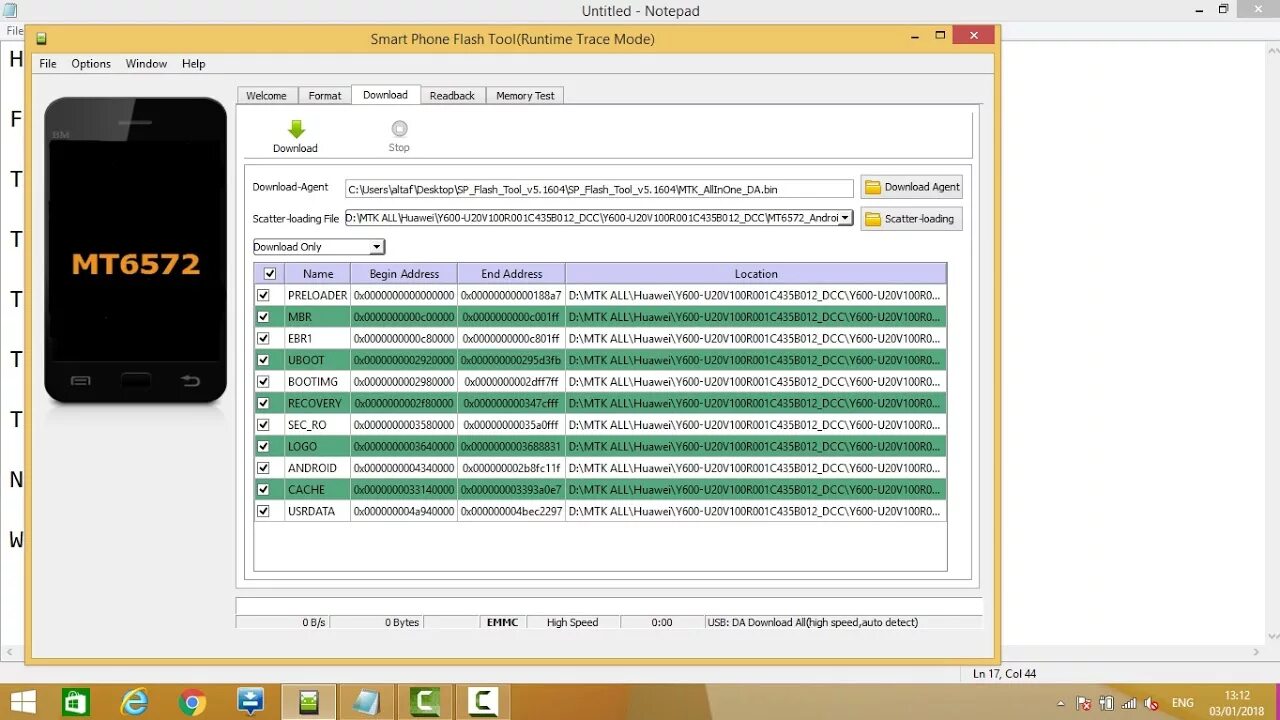The image size is (1280, 720).
Task: Uncheck the MBR row checkbox
Action: coord(263,317)
